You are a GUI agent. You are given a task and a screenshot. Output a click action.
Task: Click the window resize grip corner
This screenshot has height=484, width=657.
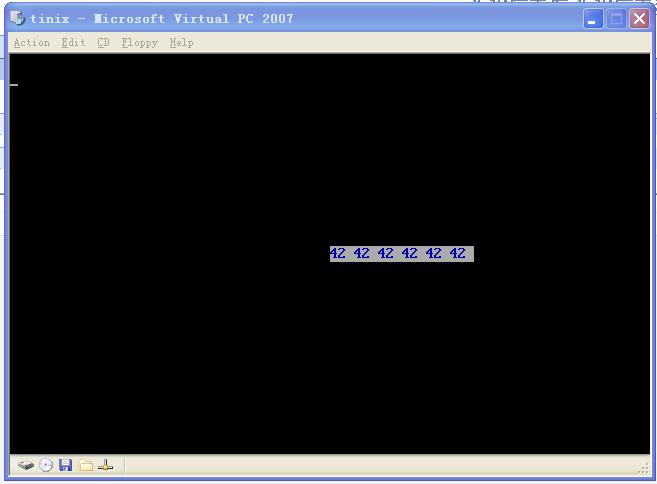(644, 469)
